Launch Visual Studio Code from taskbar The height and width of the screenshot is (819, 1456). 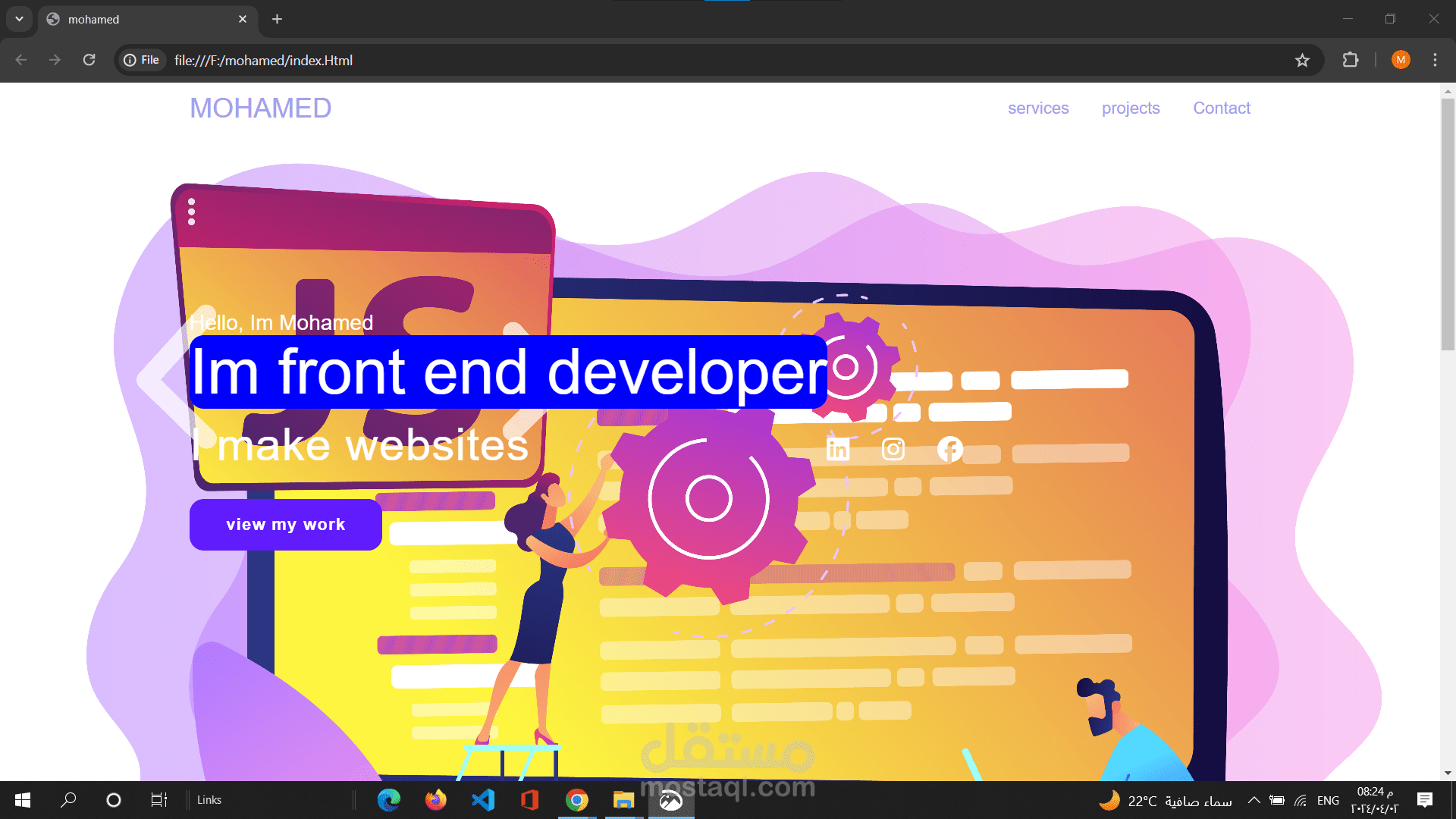(482, 800)
